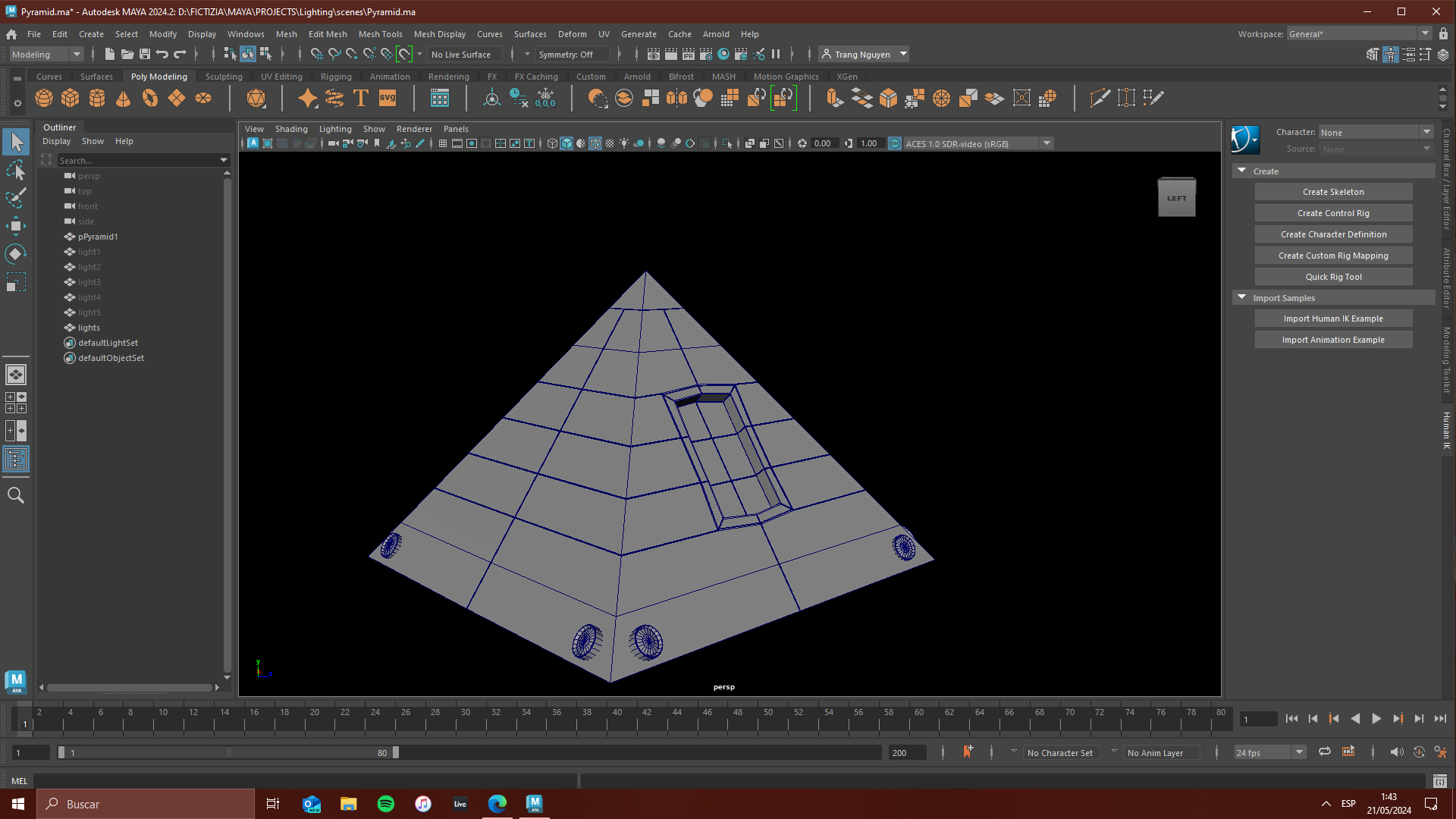The image size is (1456, 819).
Task: Click the Polygon Cylinder shelf icon
Action: (x=97, y=98)
